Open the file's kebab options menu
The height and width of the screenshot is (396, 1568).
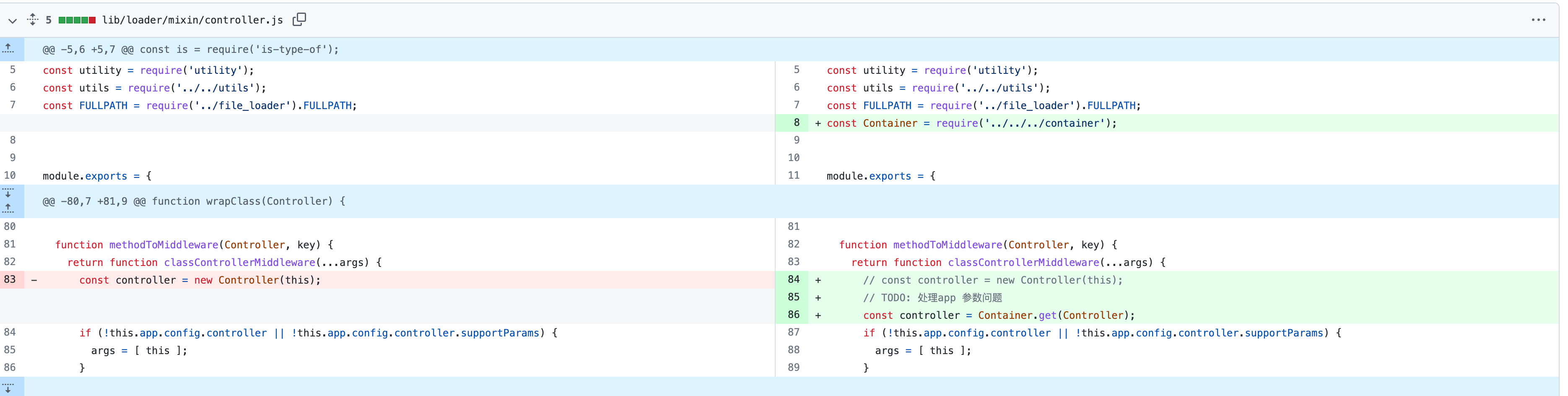tap(1539, 20)
